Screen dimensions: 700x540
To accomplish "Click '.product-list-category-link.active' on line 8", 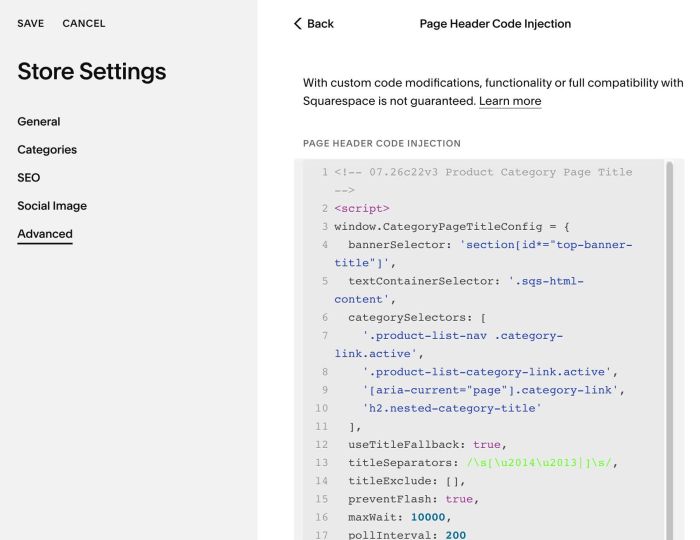I will click(x=487, y=372).
